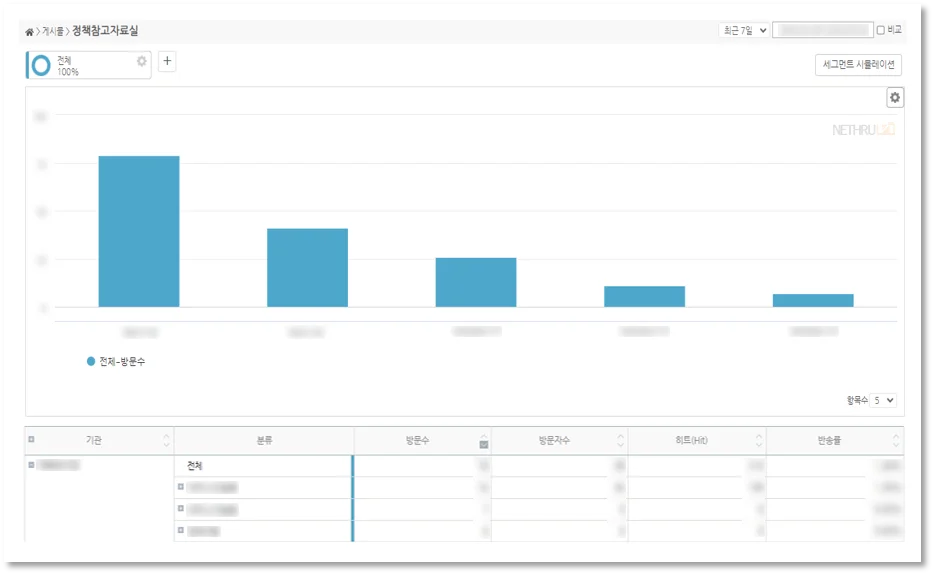Viewport: 934px width, 575px height.
Task: Sort table by 반송률 column
Action: point(895,440)
